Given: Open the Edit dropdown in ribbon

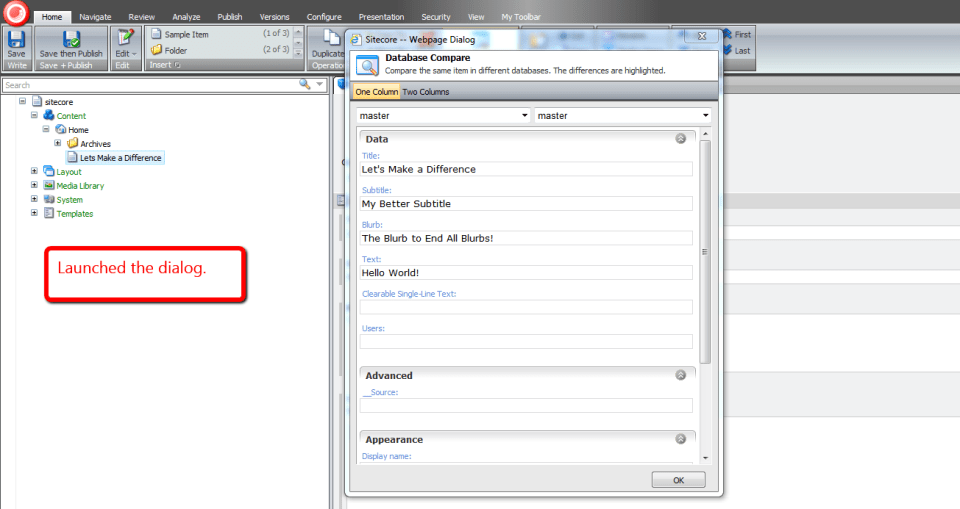Looking at the screenshot, I should [x=126, y=54].
